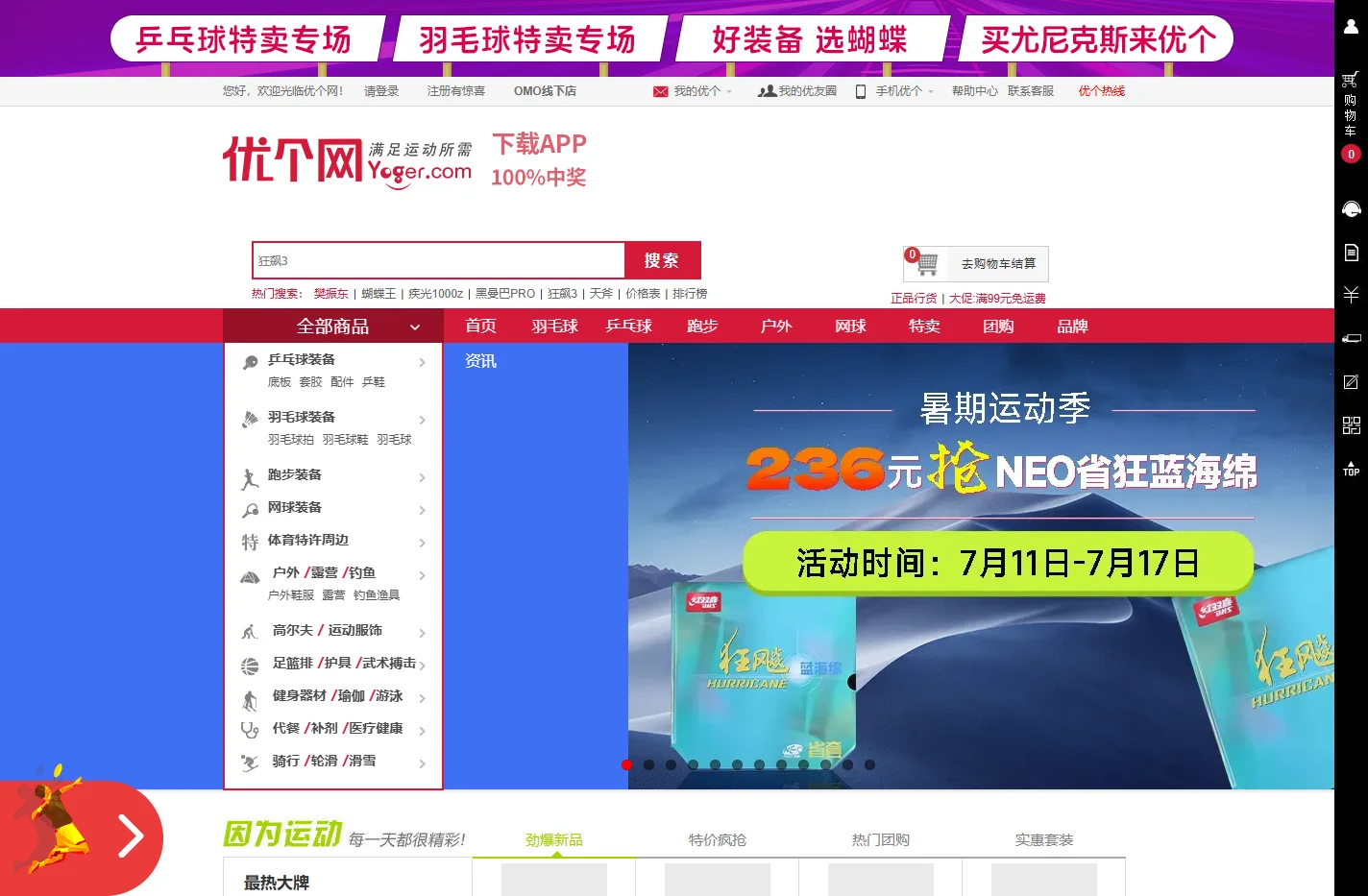Expand the 跑步装备 category arrow
The height and width of the screenshot is (896, 1368).
pos(423,477)
